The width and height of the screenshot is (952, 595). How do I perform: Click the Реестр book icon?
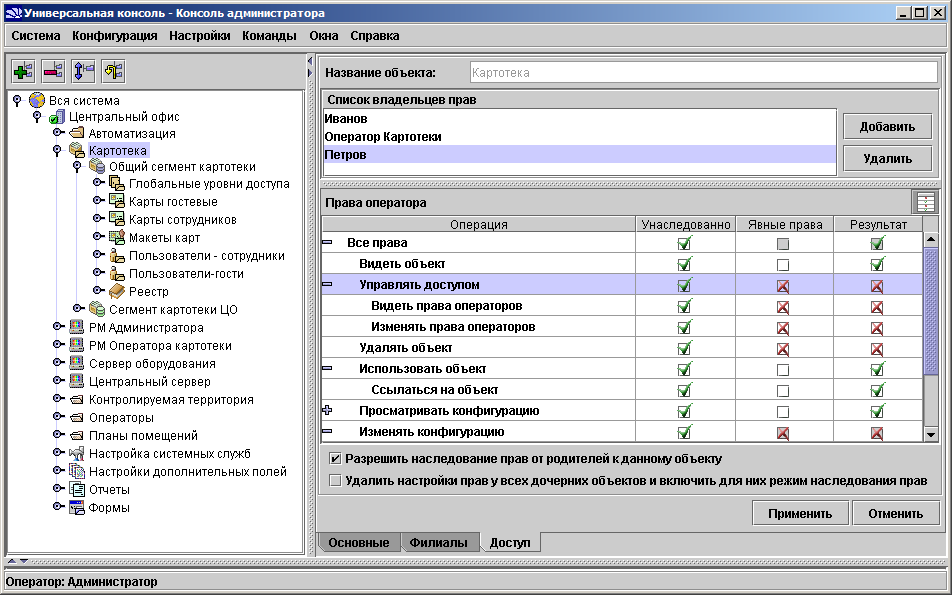[x=117, y=291]
